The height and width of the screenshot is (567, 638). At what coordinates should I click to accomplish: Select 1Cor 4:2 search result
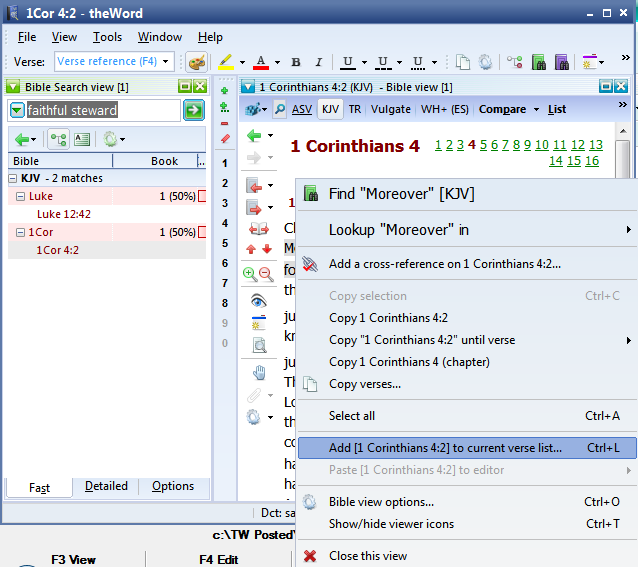click(58, 250)
